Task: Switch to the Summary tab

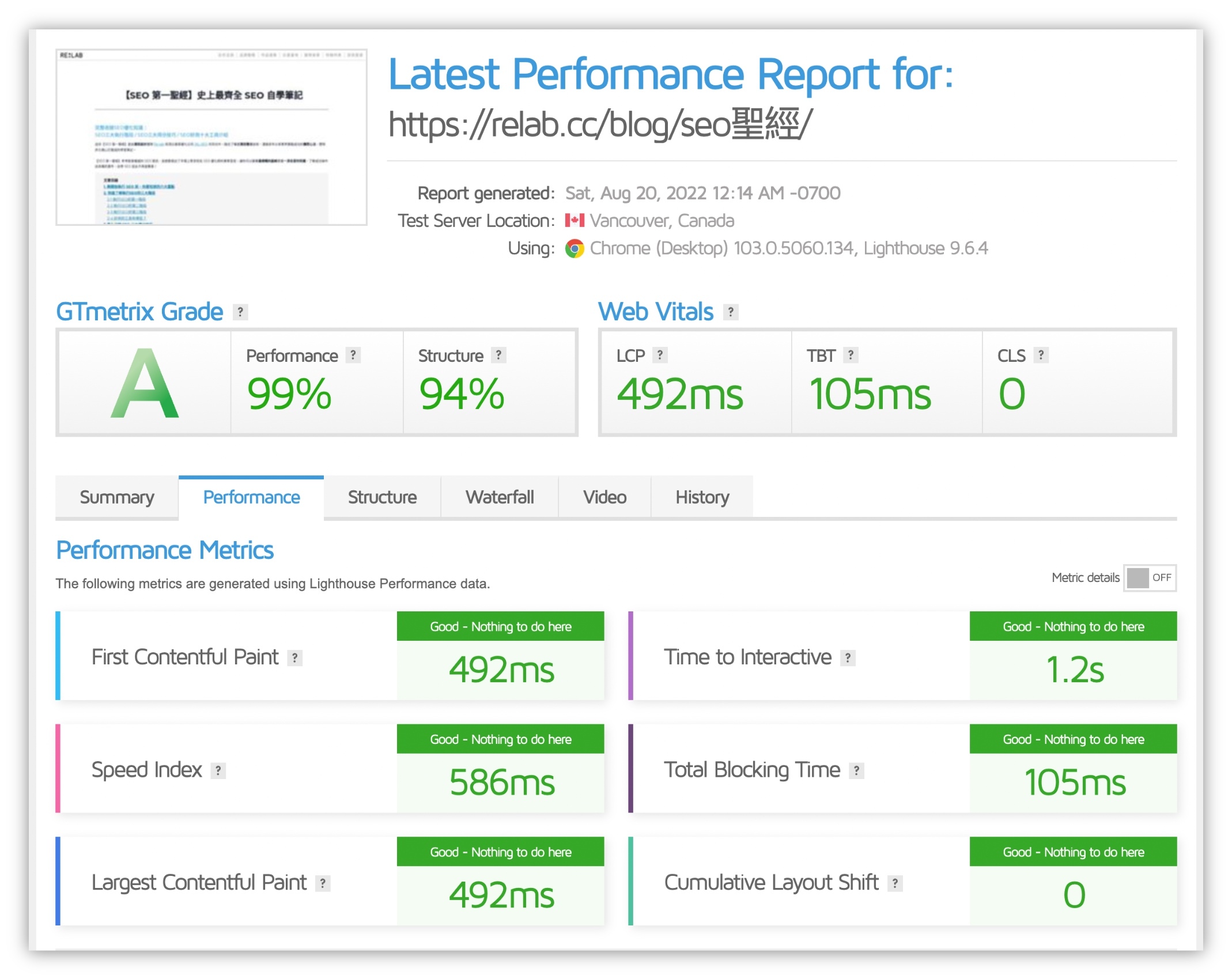Action: click(117, 497)
